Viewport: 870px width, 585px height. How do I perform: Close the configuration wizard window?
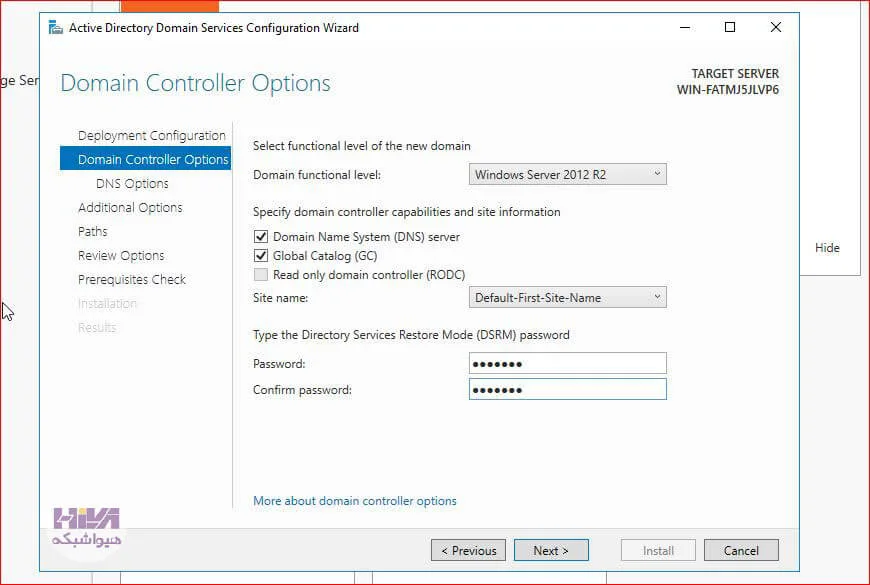coord(776,27)
